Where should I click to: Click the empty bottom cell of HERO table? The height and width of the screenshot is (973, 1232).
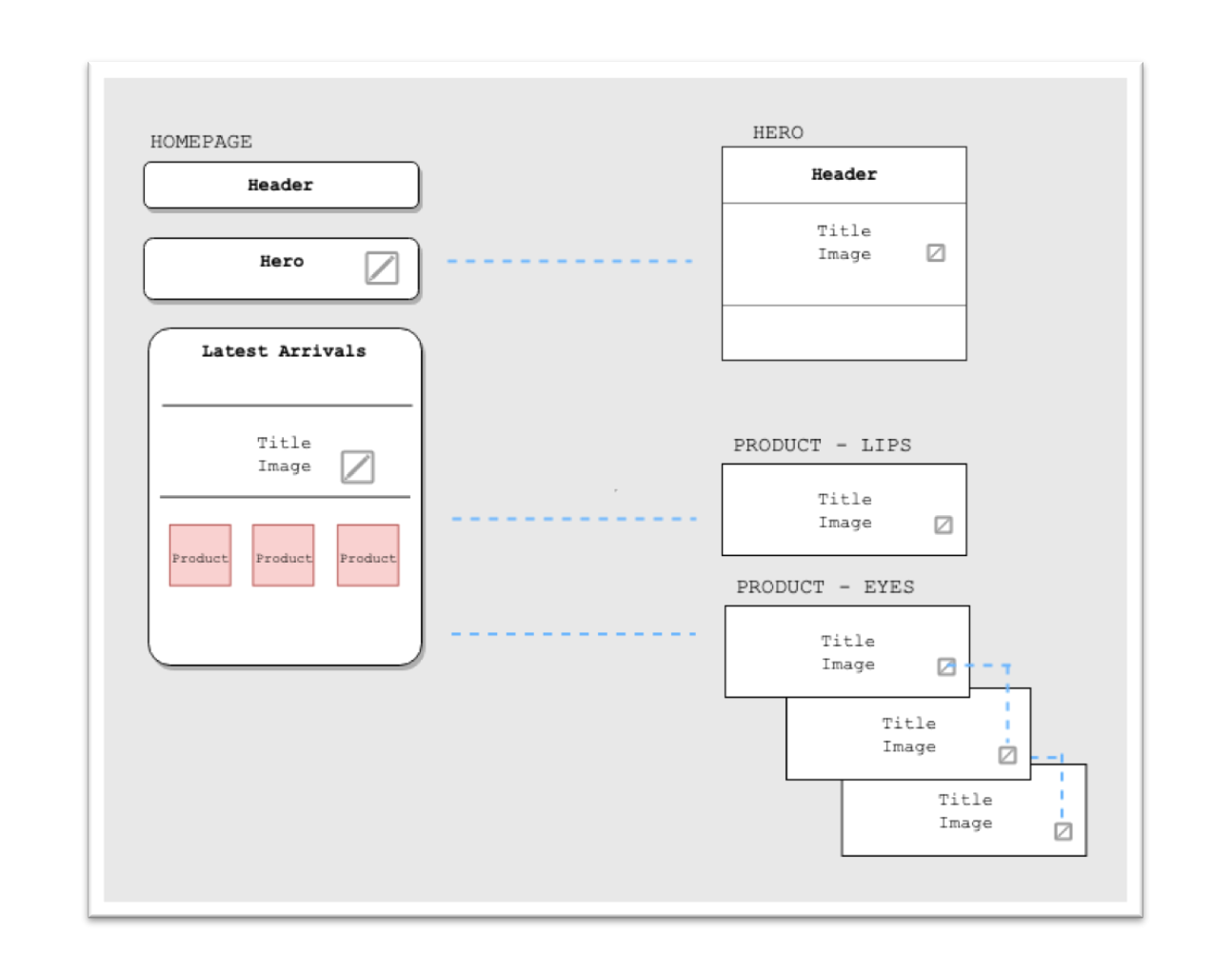pos(844,332)
